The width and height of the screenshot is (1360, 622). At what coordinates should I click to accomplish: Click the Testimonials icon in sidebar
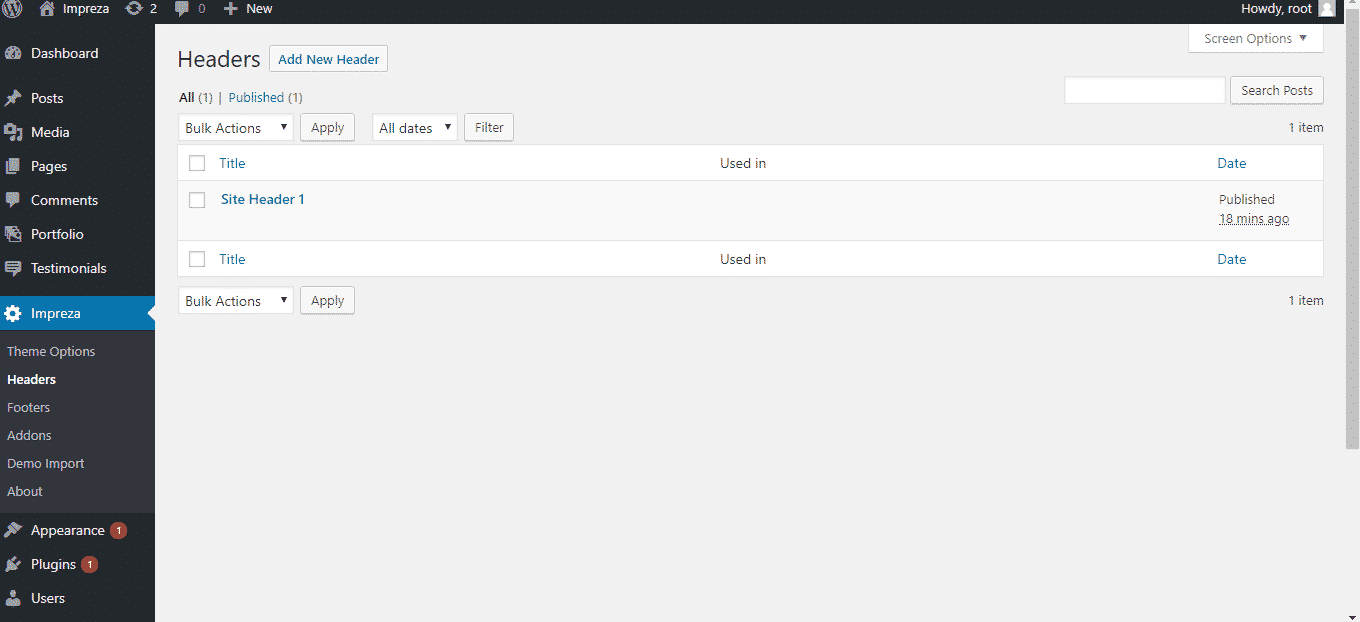(x=13, y=268)
